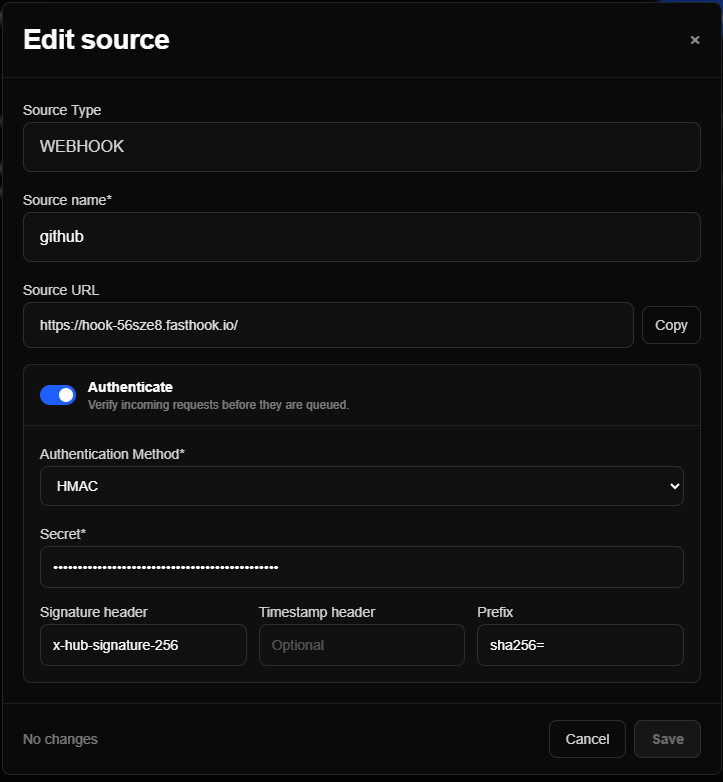
Task: Edit the Prefix field with sha256=
Action: (580, 645)
